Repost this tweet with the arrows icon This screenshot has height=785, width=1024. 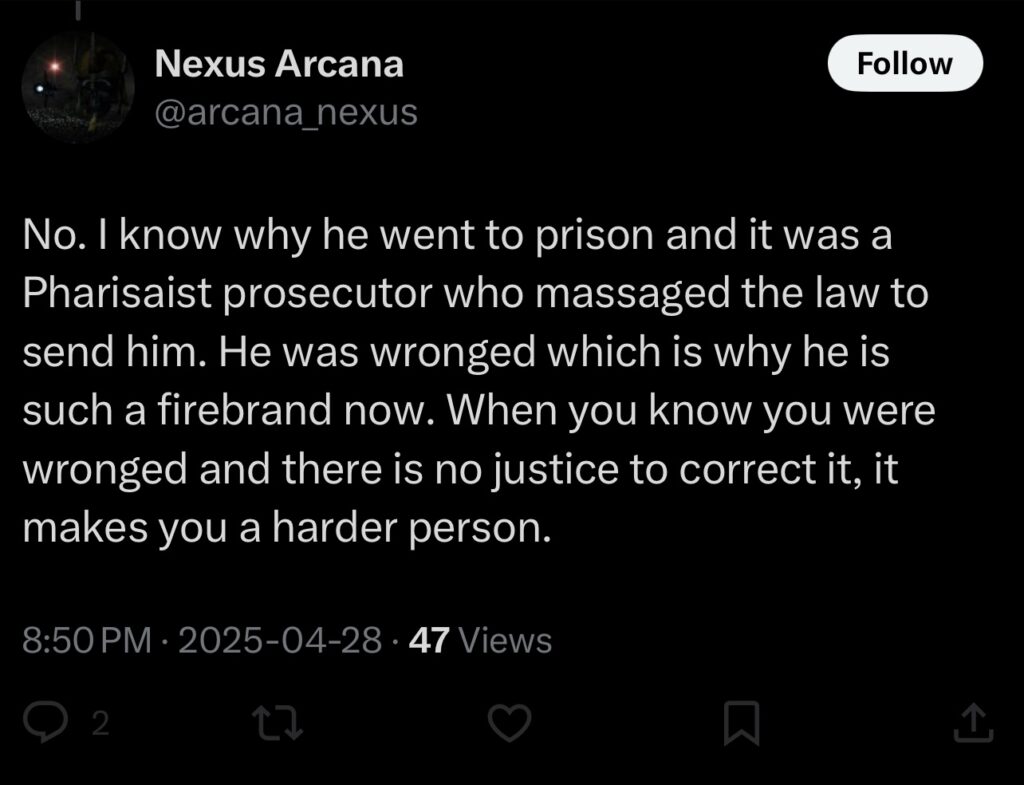[278, 724]
